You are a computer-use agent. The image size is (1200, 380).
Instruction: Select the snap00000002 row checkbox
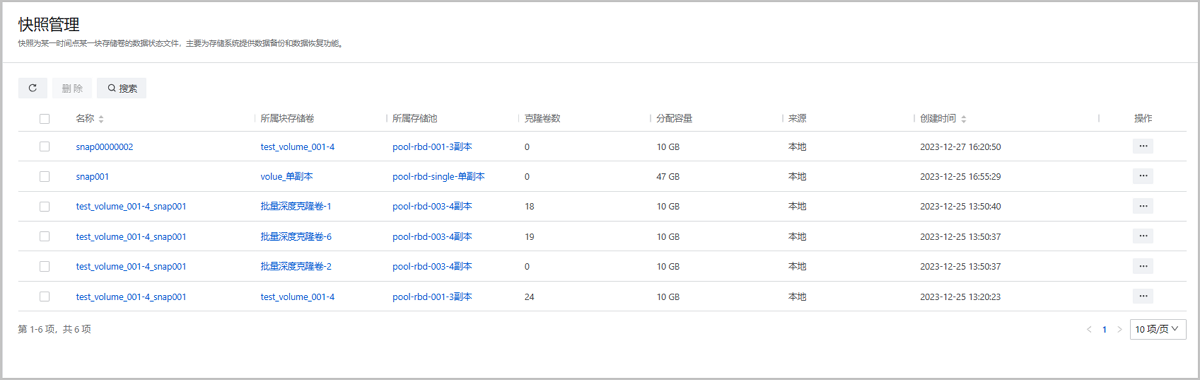[x=44, y=147]
